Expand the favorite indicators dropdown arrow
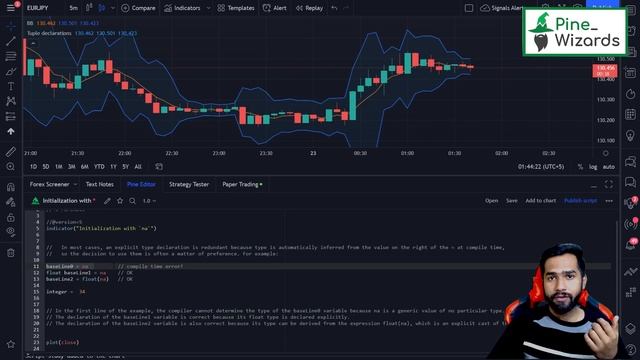Viewport: 640px width, 360px height. coord(208,8)
